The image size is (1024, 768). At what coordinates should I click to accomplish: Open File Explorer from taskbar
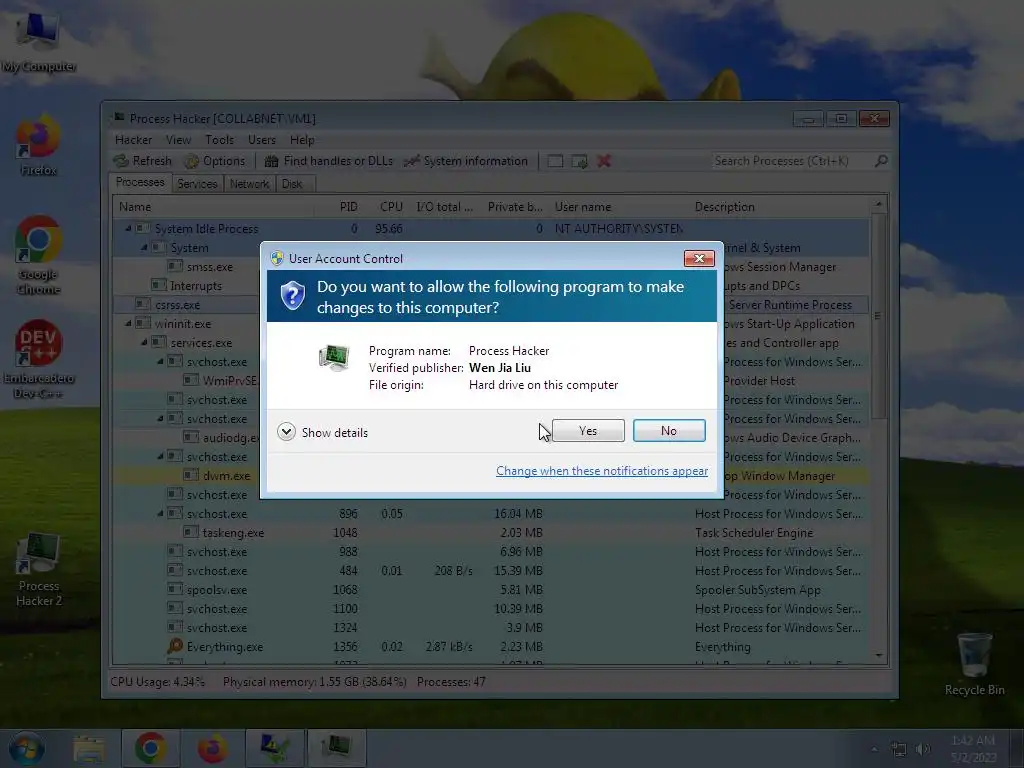coord(89,748)
